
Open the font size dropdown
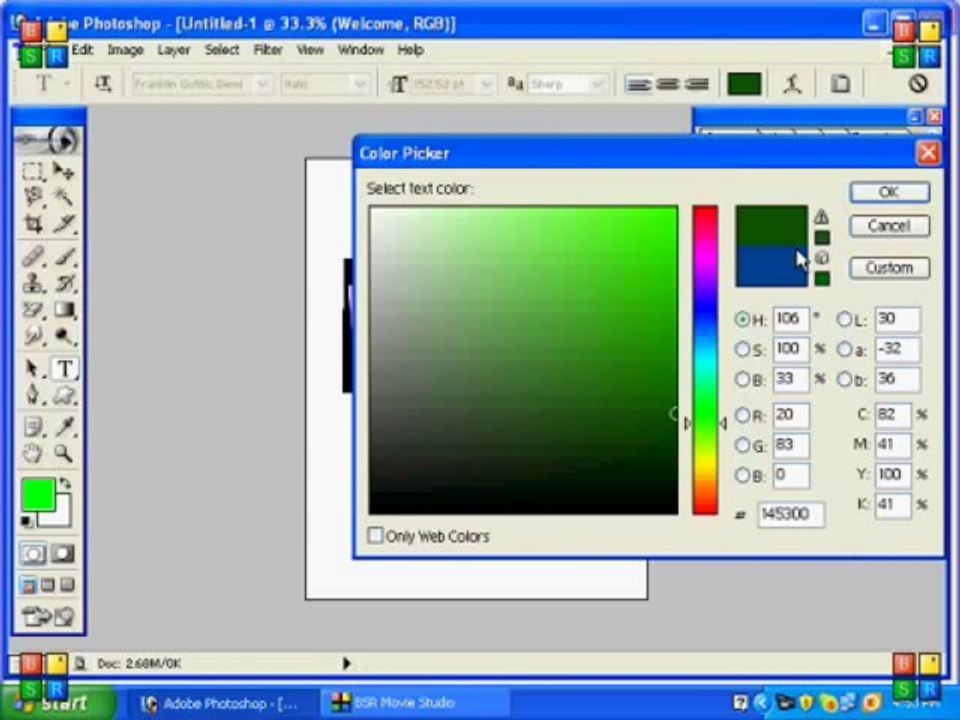[x=487, y=84]
